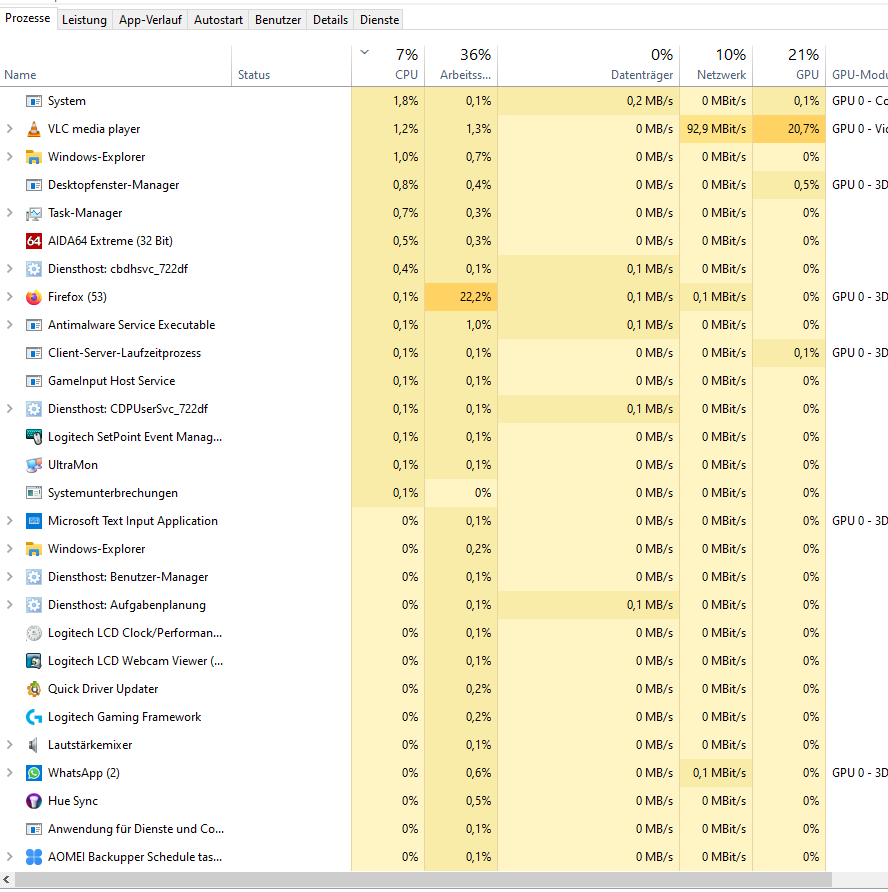Expand the WhatsApp (2) process group
This screenshot has height=892, width=888.
(x=9, y=773)
